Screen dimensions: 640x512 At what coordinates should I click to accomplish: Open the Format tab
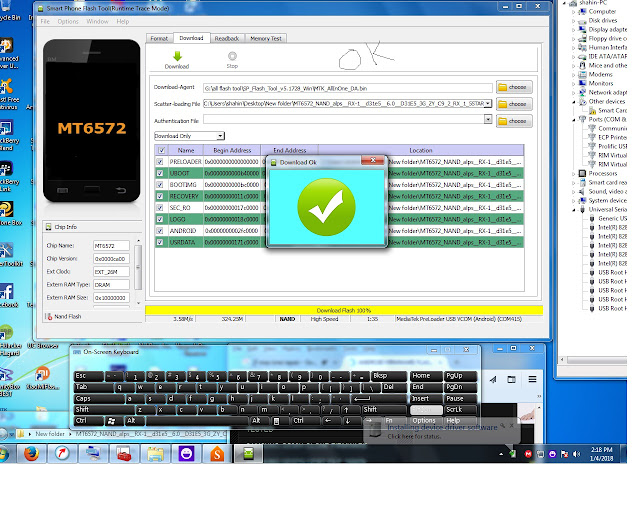point(159,38)
